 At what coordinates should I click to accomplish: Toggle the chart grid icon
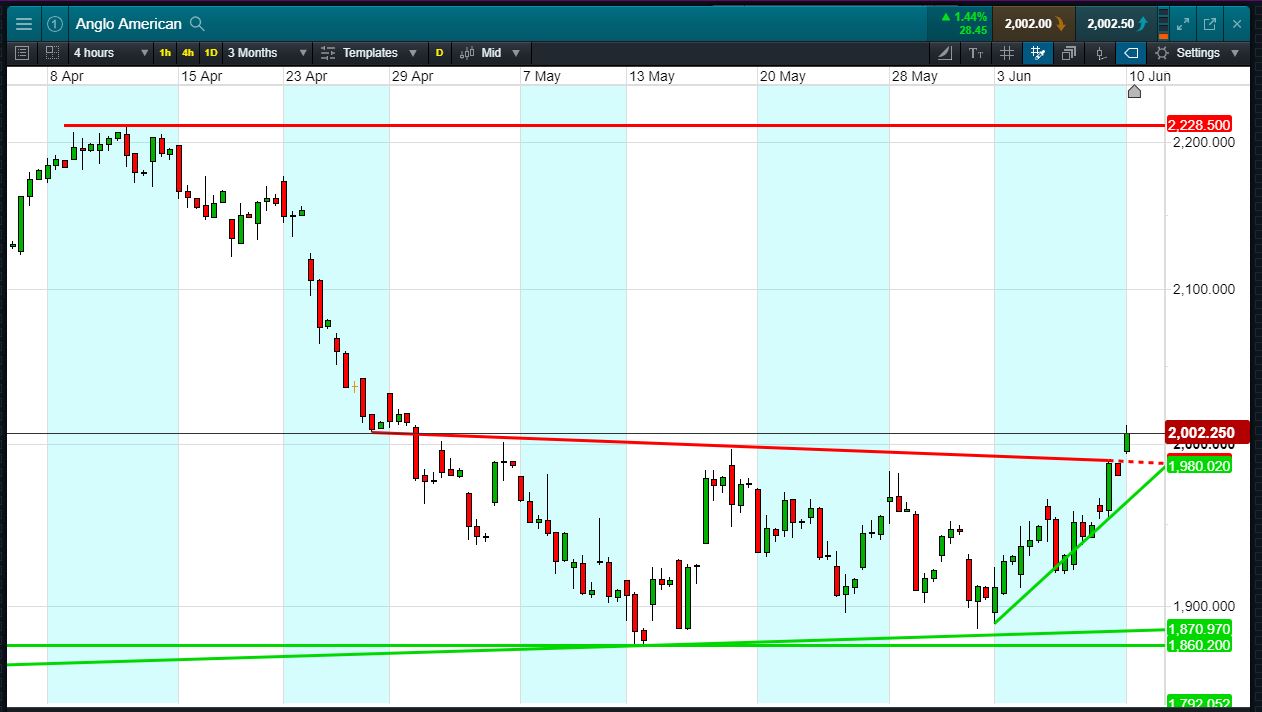pyautogui.click(x=1007, y=53)
